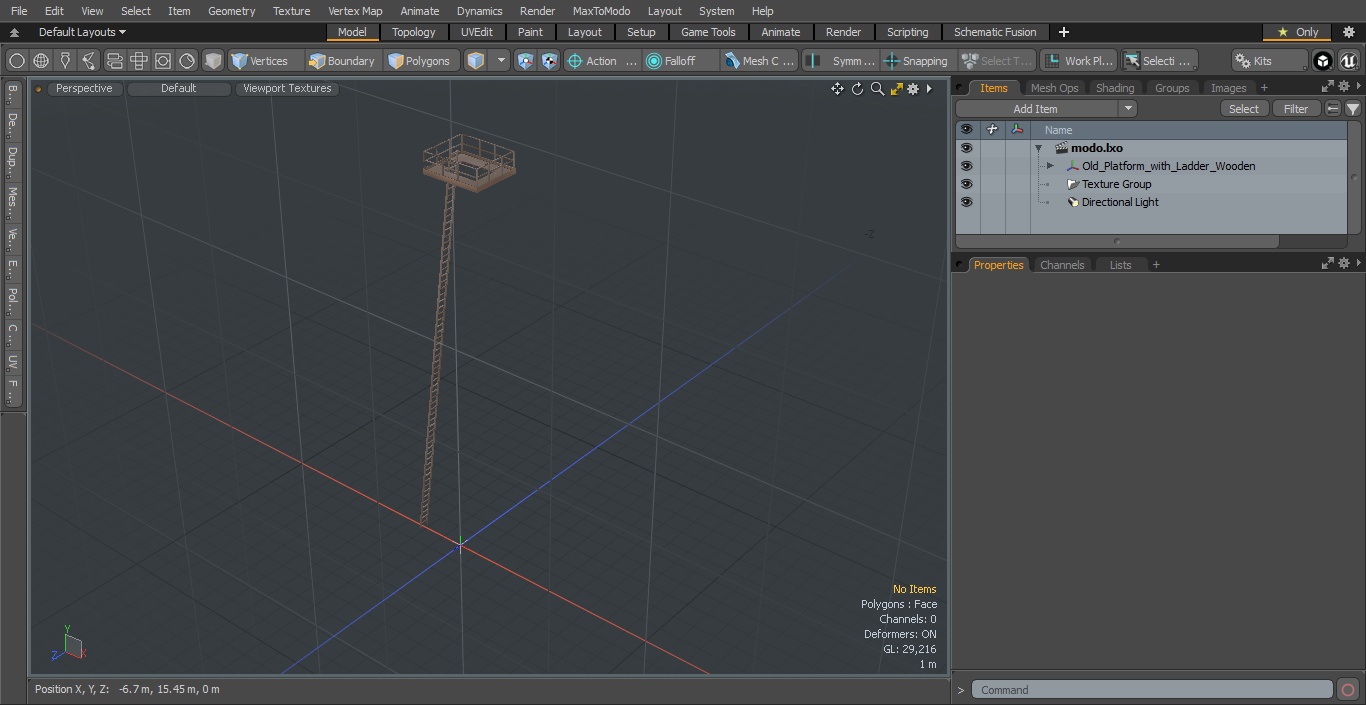Toggle the Only star button
Viewport: 1366px width, 705px height.
[x=1298, y=32]
